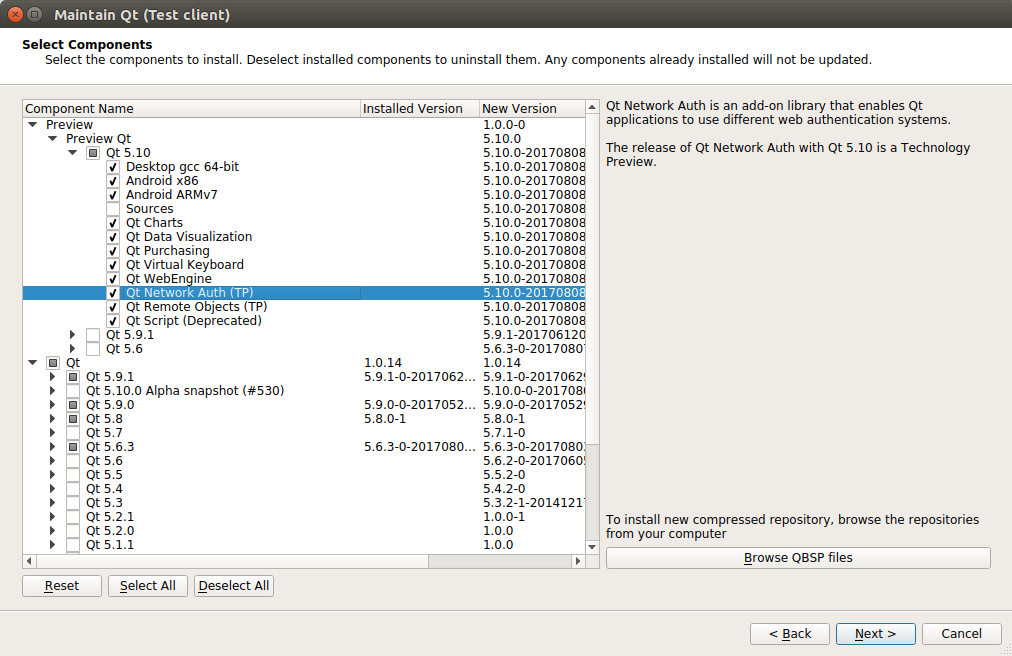Image resolution: width=1012 pixels, height=656 pixels.
Task: Expand the Qt 5.9.1 preview subtree
Action: pos(73,335)
